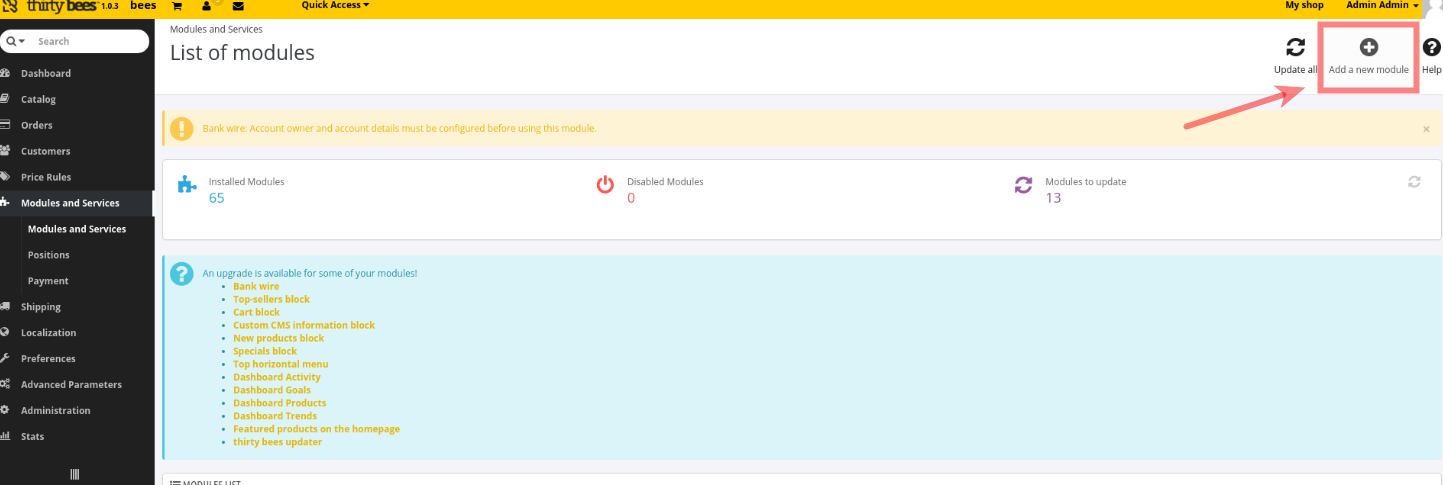This screenshot has width=1443, height=485.
Task: Open the Orders sidebar menu
Action: point(36,125)
